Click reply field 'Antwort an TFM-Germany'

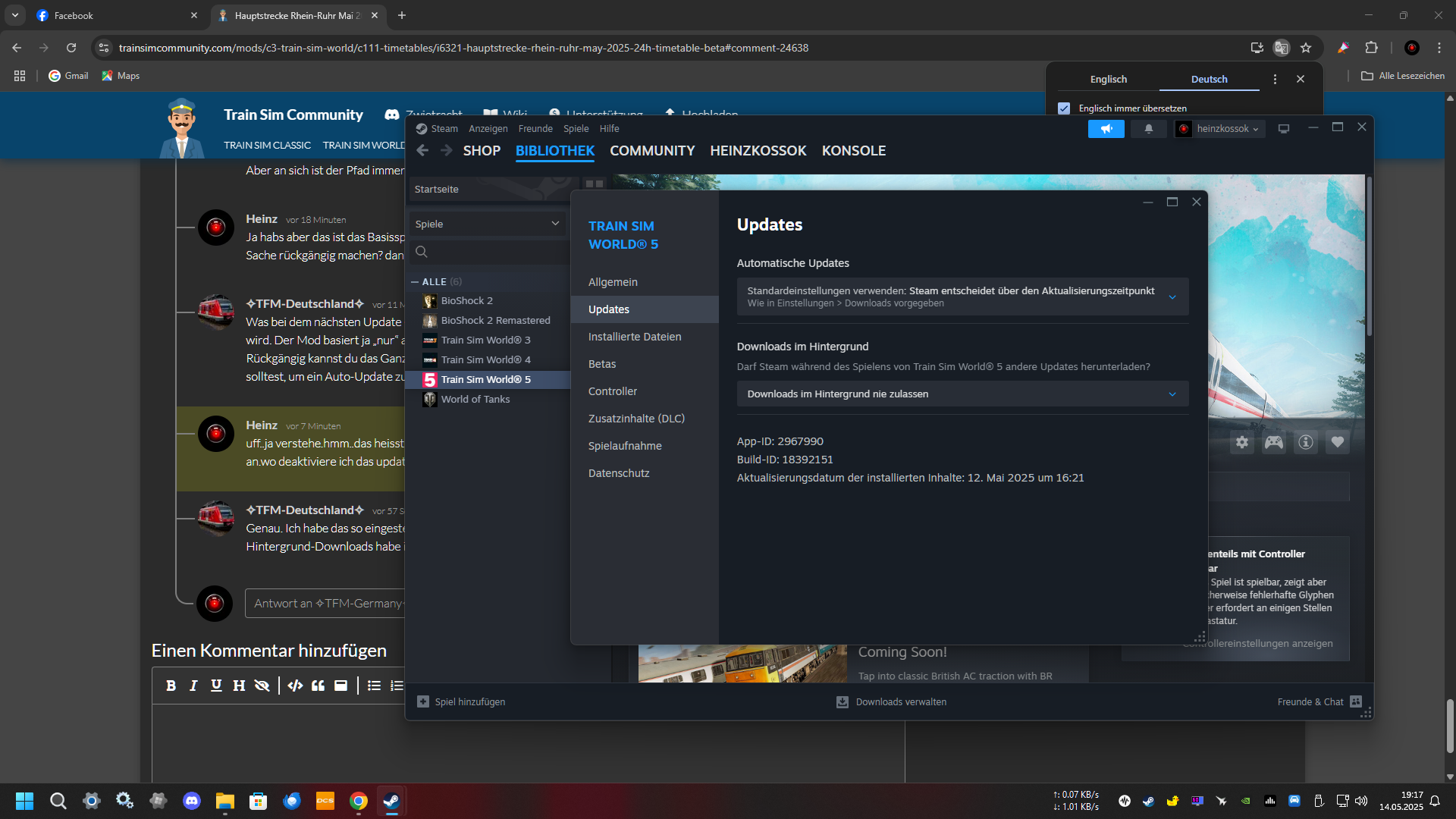point(325,604)
